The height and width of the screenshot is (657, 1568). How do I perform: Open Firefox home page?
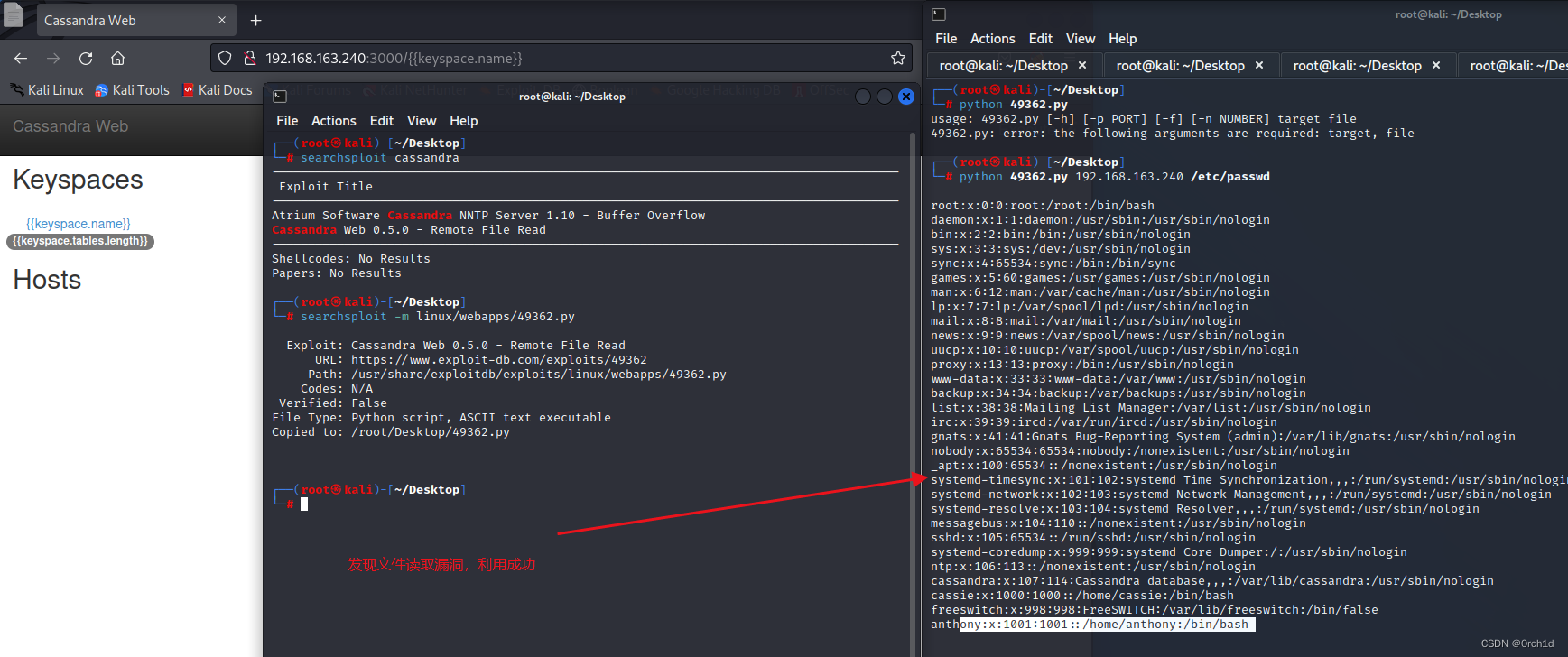pos(117,59)
